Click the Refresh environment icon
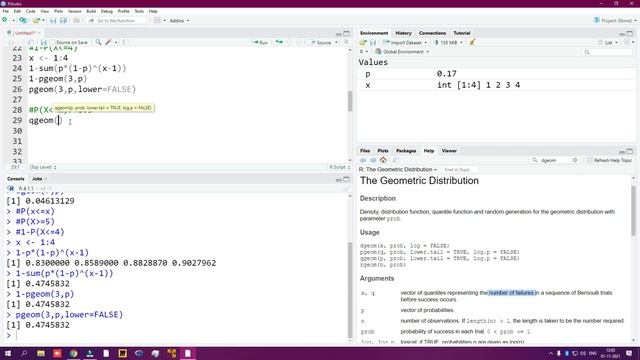 628,42
